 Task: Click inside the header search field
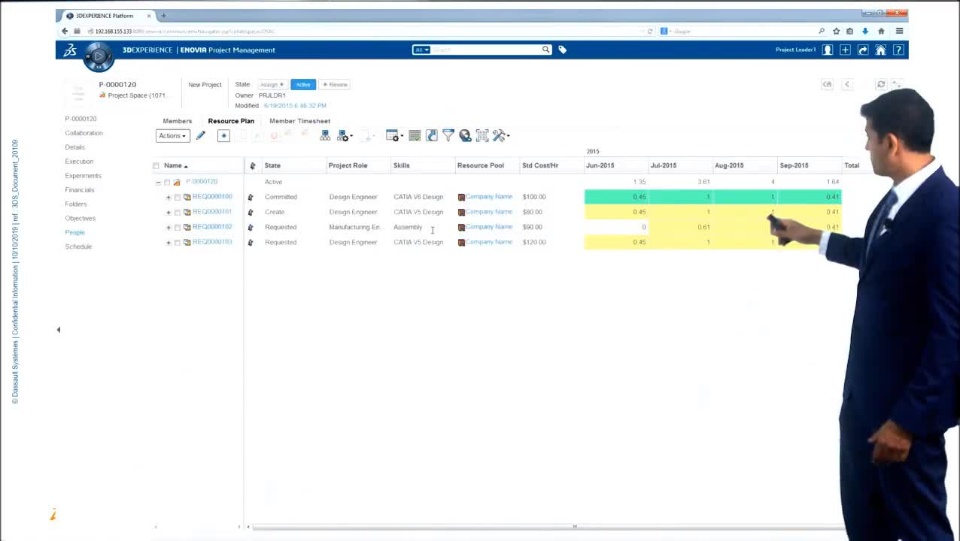pyautogui.click(x=485, y=50)
